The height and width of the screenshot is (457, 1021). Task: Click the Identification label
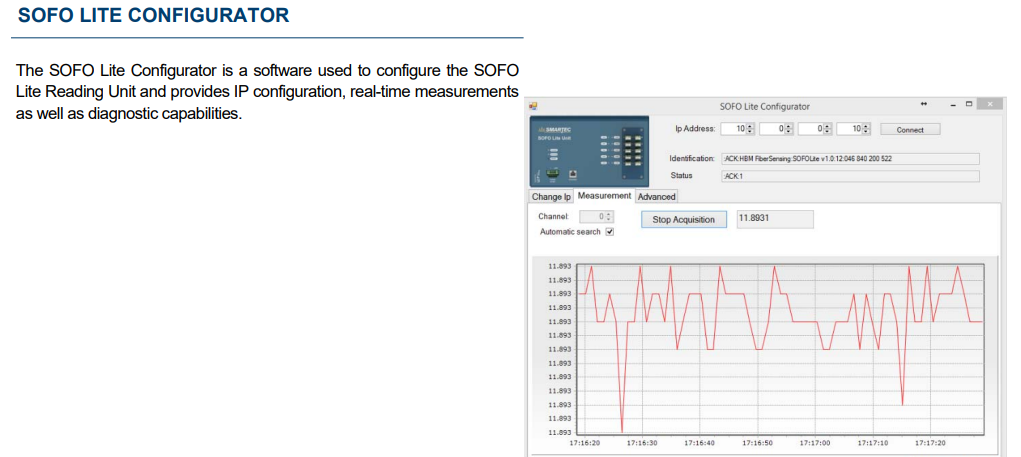coord(692,159)
